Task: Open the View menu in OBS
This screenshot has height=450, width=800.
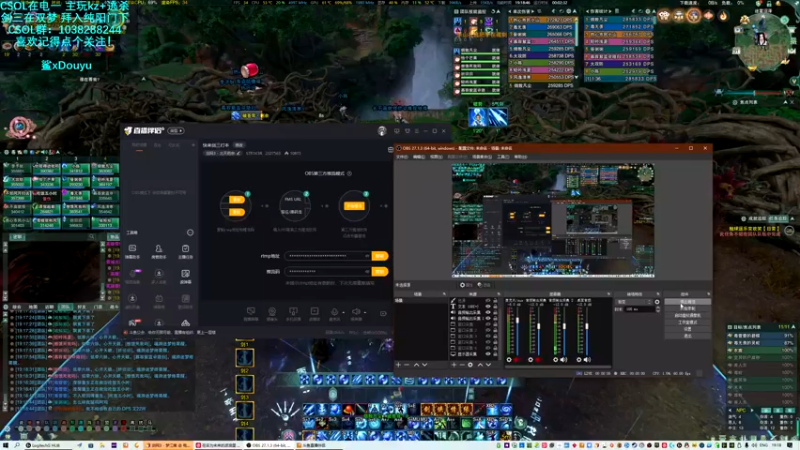Action: (436, 157)
